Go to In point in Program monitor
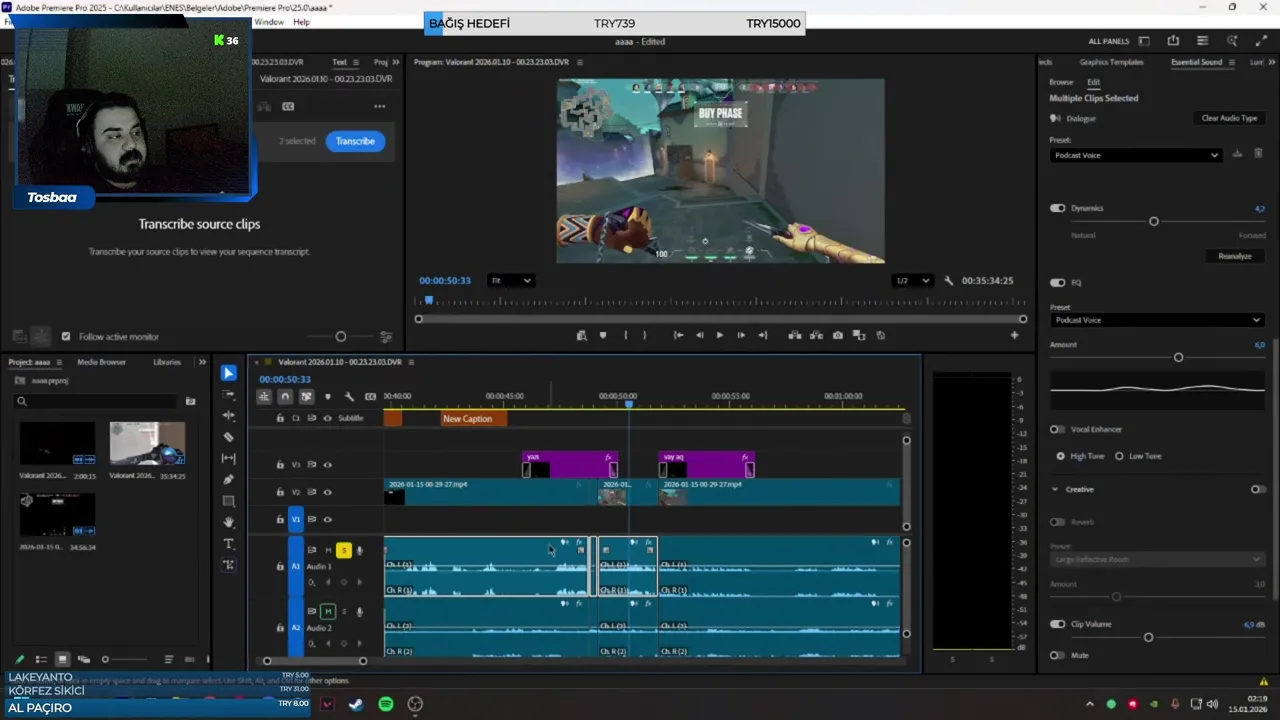1280x720 pixels. pos(678,335)
